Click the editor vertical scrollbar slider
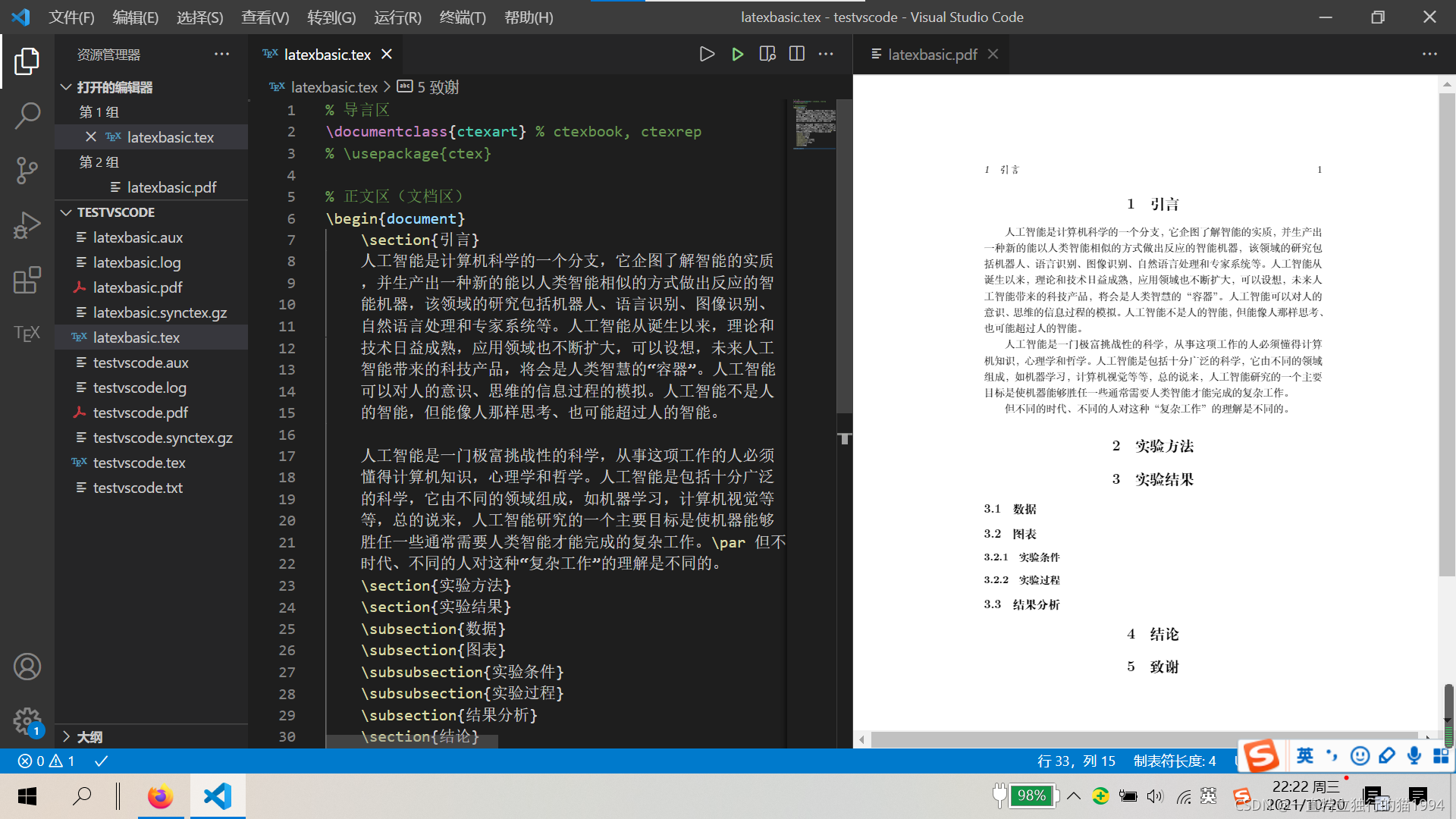This screenshot has height=819, width=1456. click(x=844, y=256)
